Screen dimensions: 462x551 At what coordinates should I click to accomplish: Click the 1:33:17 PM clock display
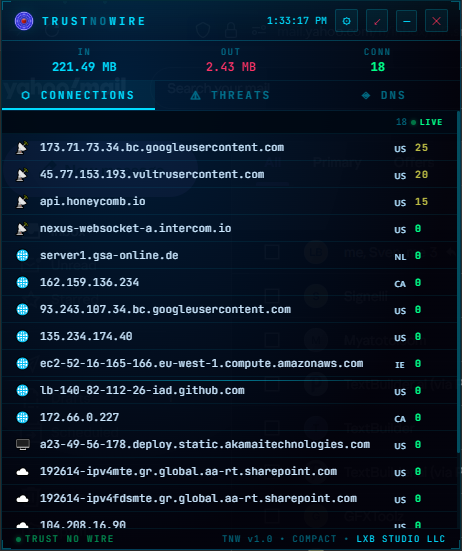297,21
